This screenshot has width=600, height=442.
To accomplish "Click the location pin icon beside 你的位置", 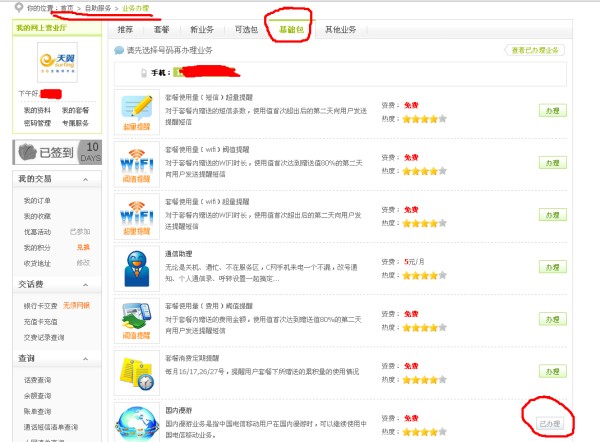I will point(18,7).
